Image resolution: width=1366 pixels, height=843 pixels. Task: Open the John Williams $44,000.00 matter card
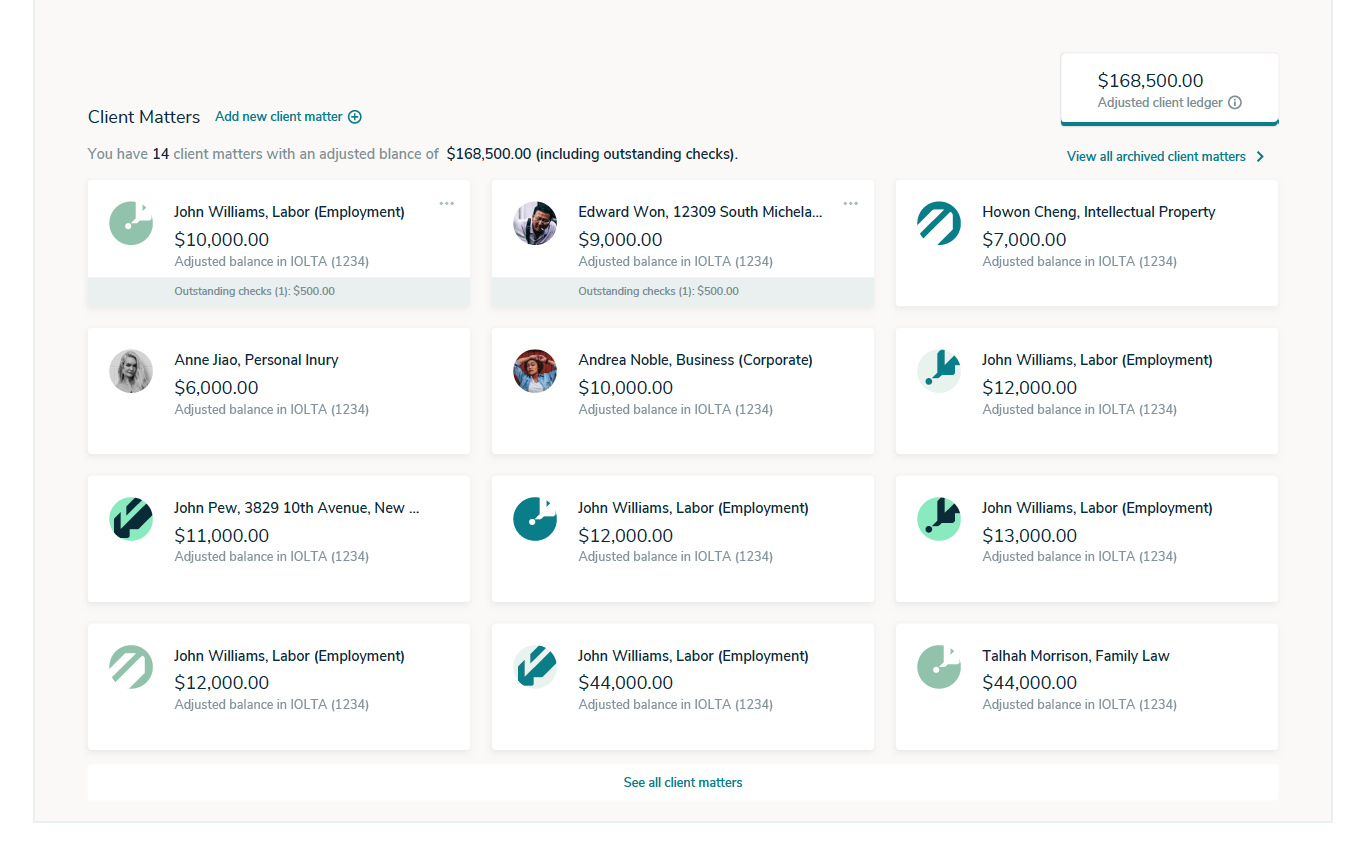point(683,687)
